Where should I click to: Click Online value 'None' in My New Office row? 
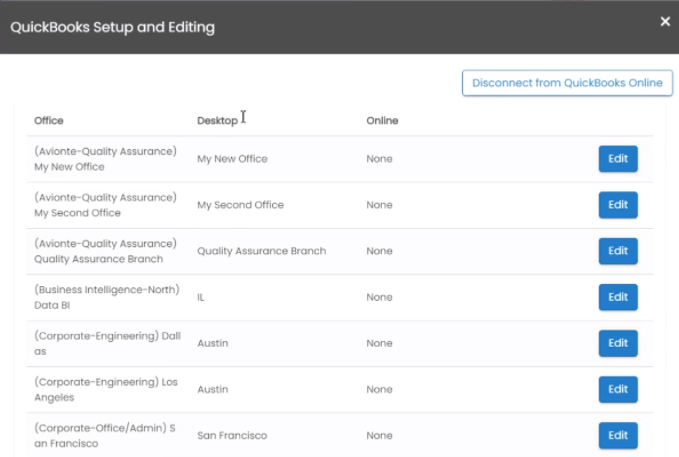(x=379, y=159)
